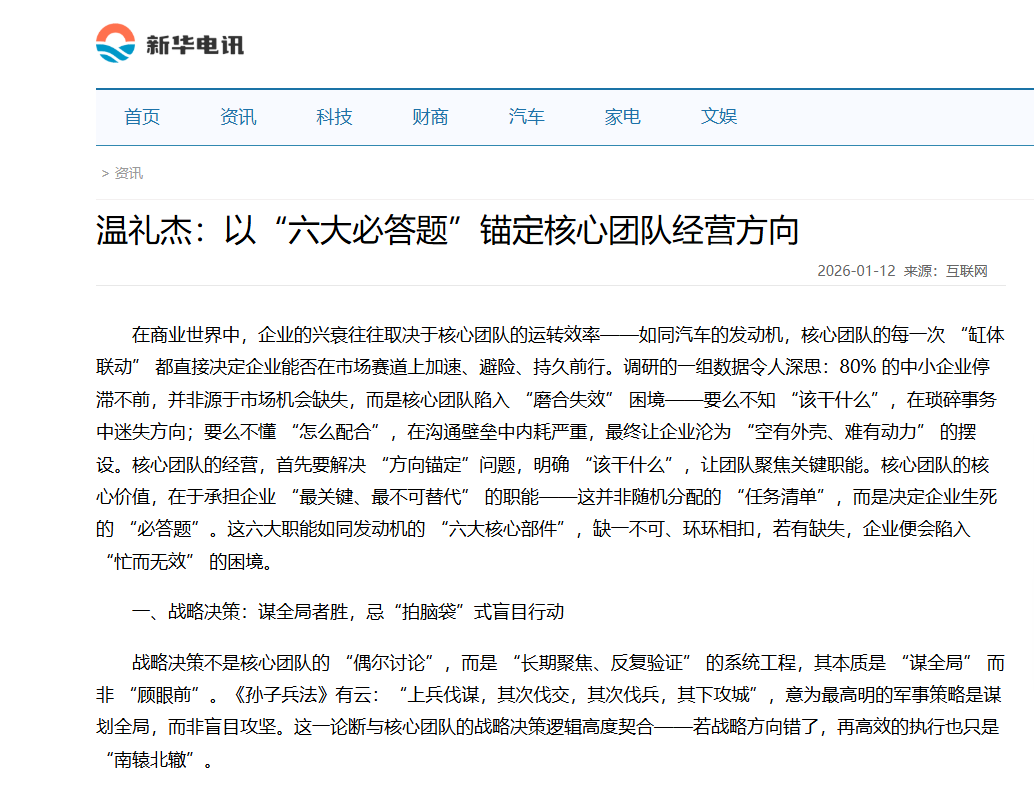Click the breadcrumb arrow before 资讯

(104, 172)
